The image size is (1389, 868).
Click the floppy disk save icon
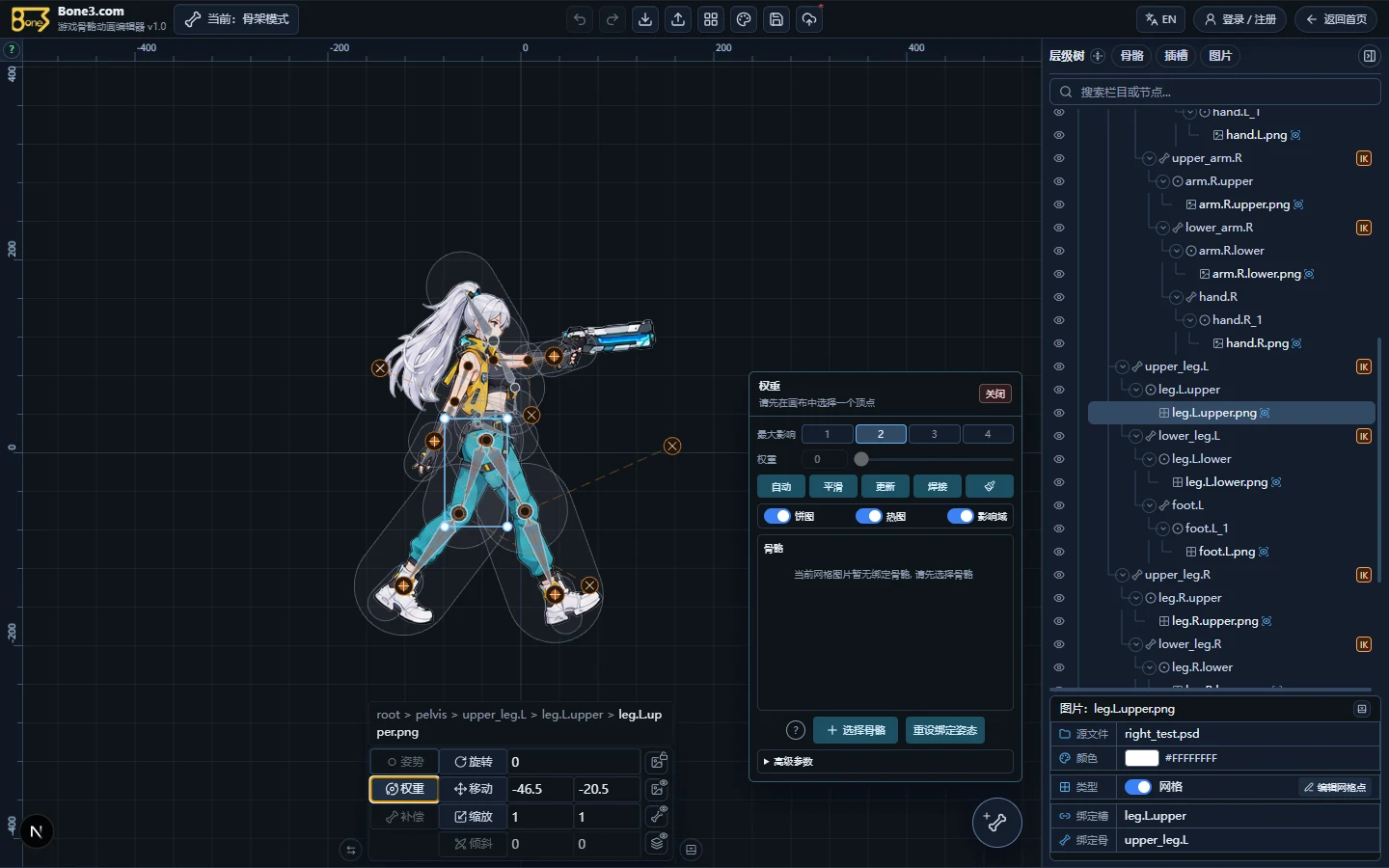point(776,19)
